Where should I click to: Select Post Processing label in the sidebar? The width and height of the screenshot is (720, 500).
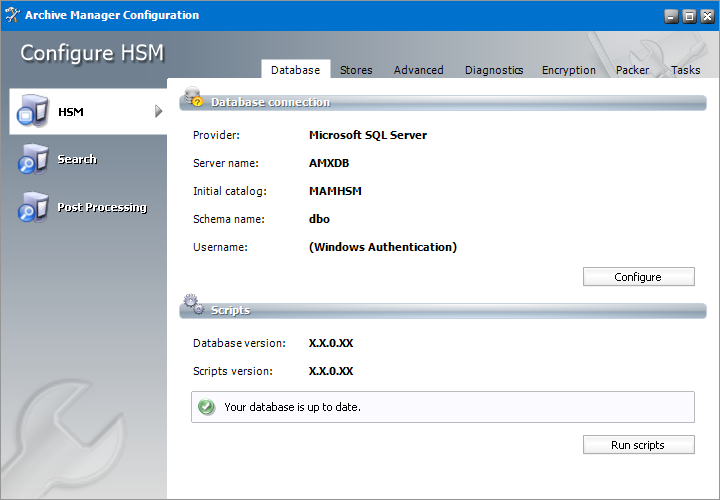click(102, 207)
